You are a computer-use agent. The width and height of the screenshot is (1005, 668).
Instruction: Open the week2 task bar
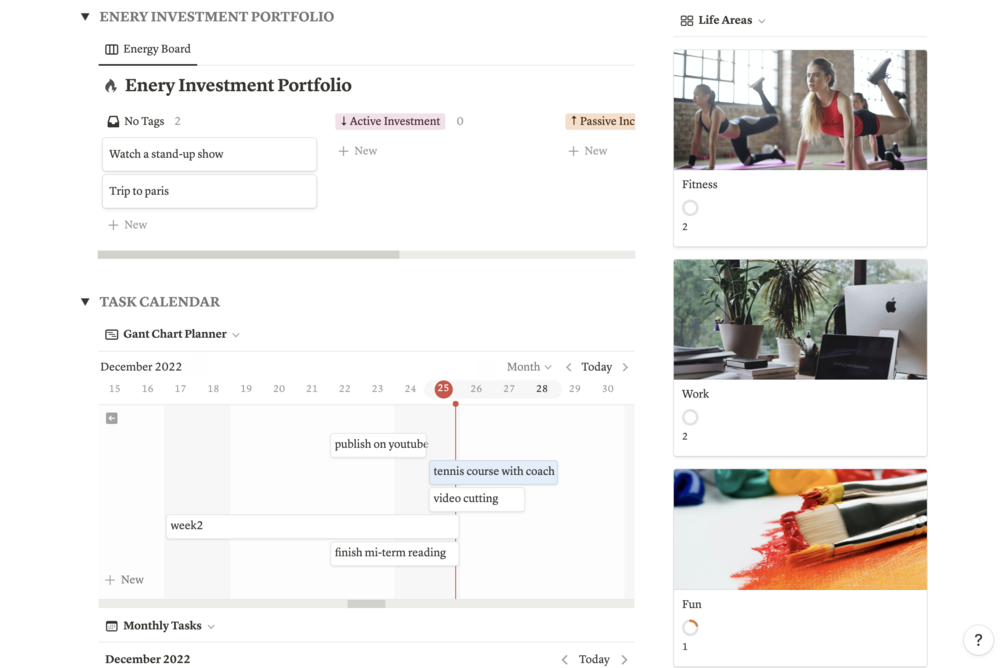[313, 526]
